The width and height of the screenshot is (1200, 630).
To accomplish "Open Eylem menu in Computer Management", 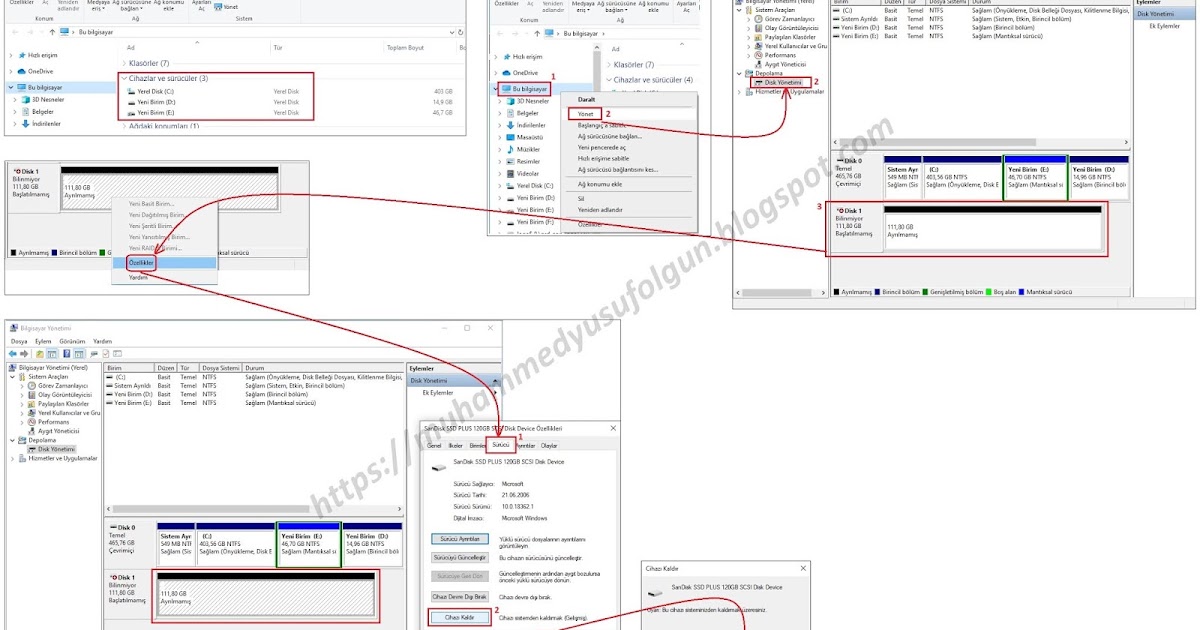I will [x=41, y=341].
